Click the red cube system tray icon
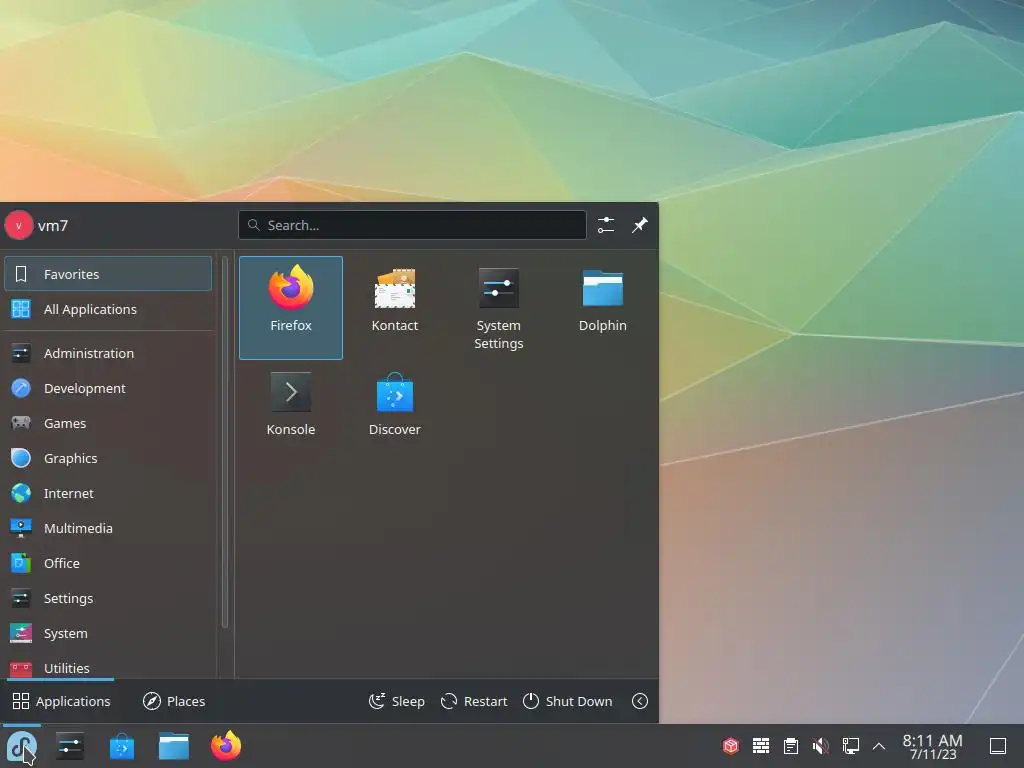This screenshot has height=768, width=1024. tap(731, 745)
